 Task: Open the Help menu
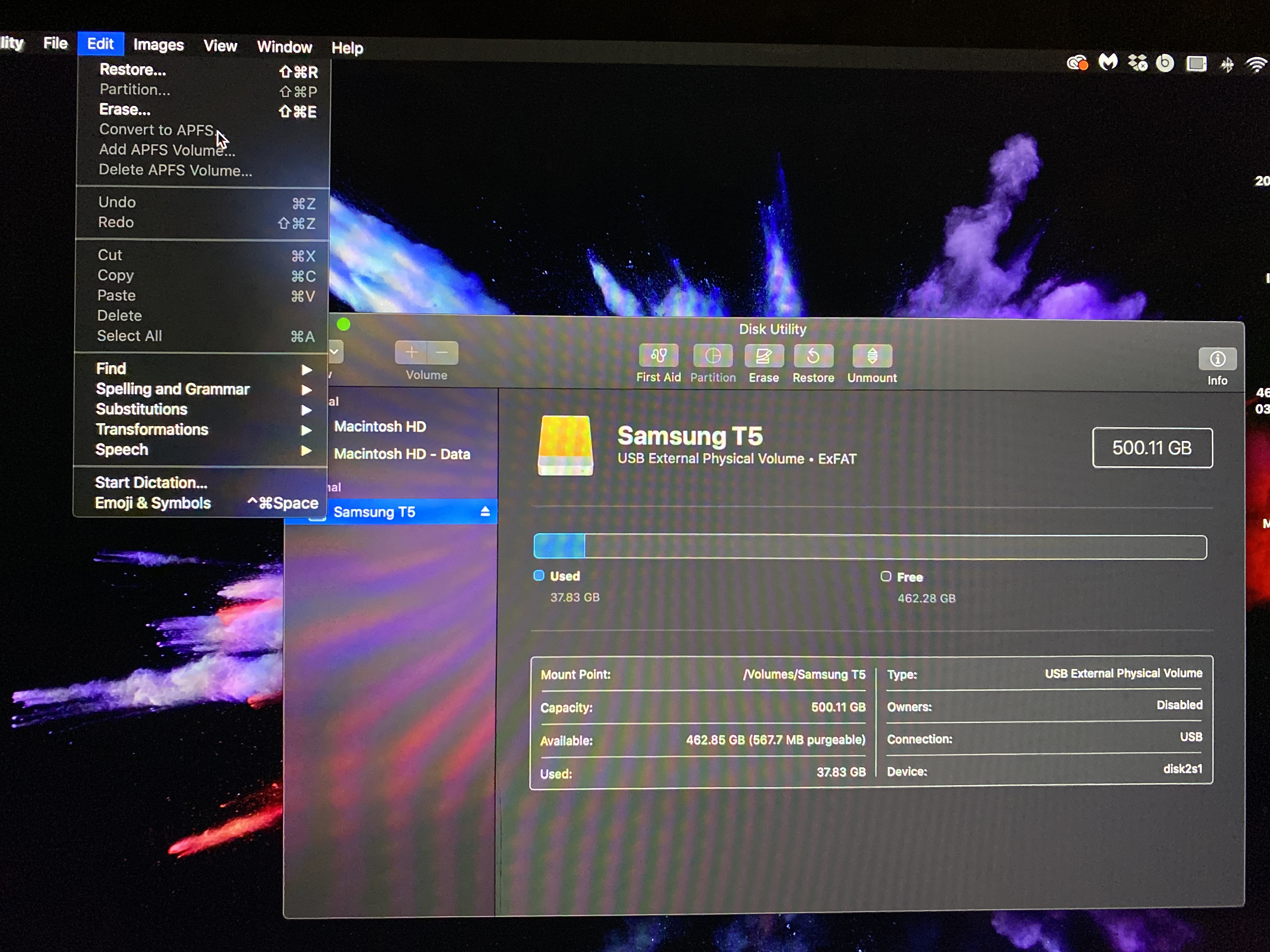pos(347,48)
